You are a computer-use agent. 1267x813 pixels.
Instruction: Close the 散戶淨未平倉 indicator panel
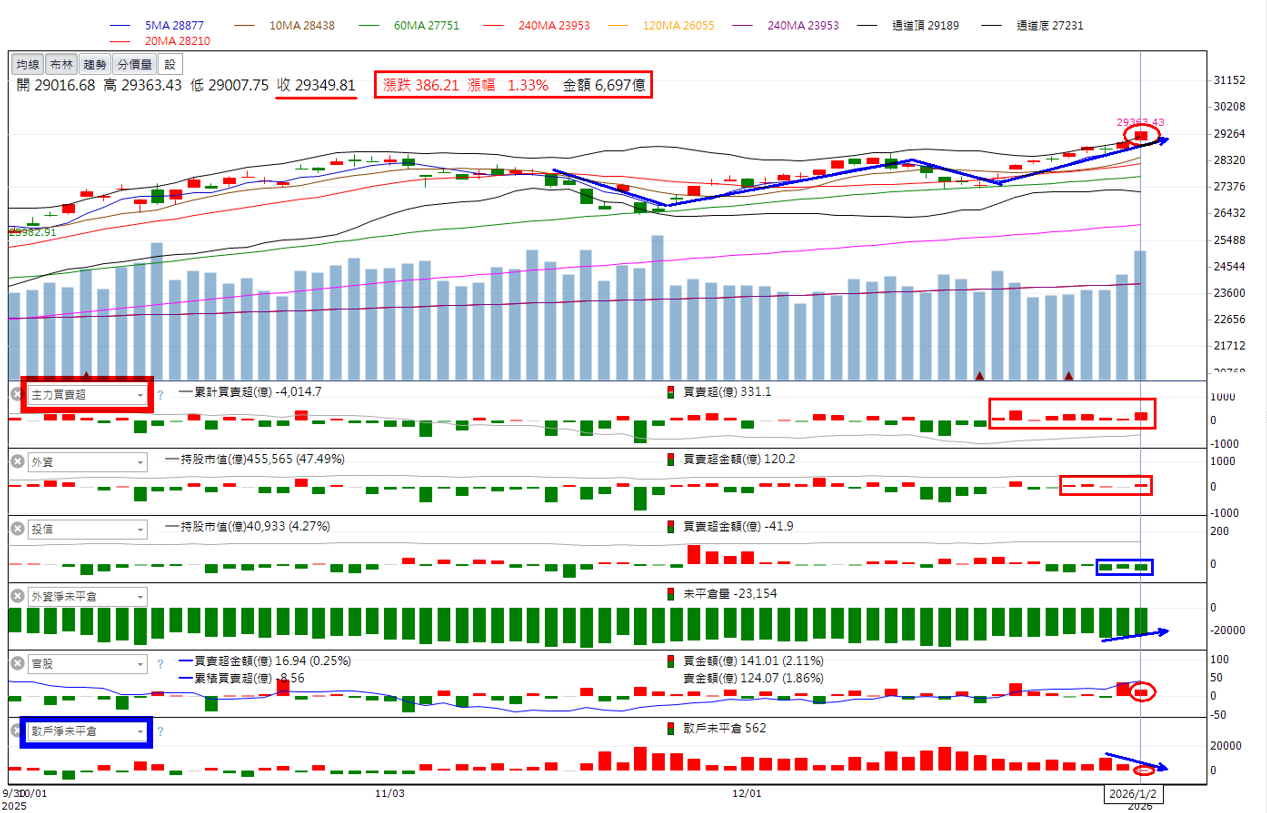[17, 732]
